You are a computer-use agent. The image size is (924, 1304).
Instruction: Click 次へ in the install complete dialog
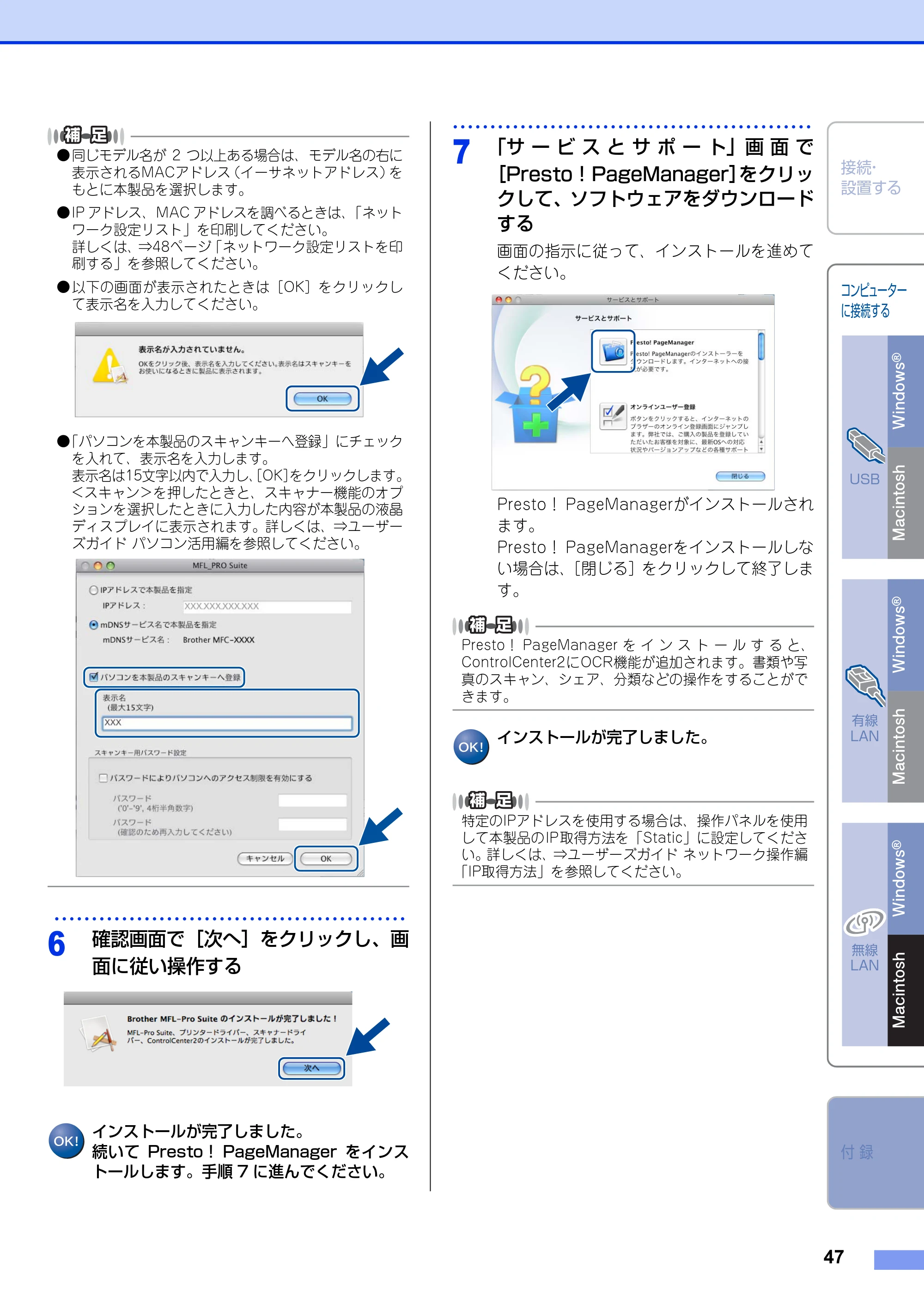point(311,1068)
